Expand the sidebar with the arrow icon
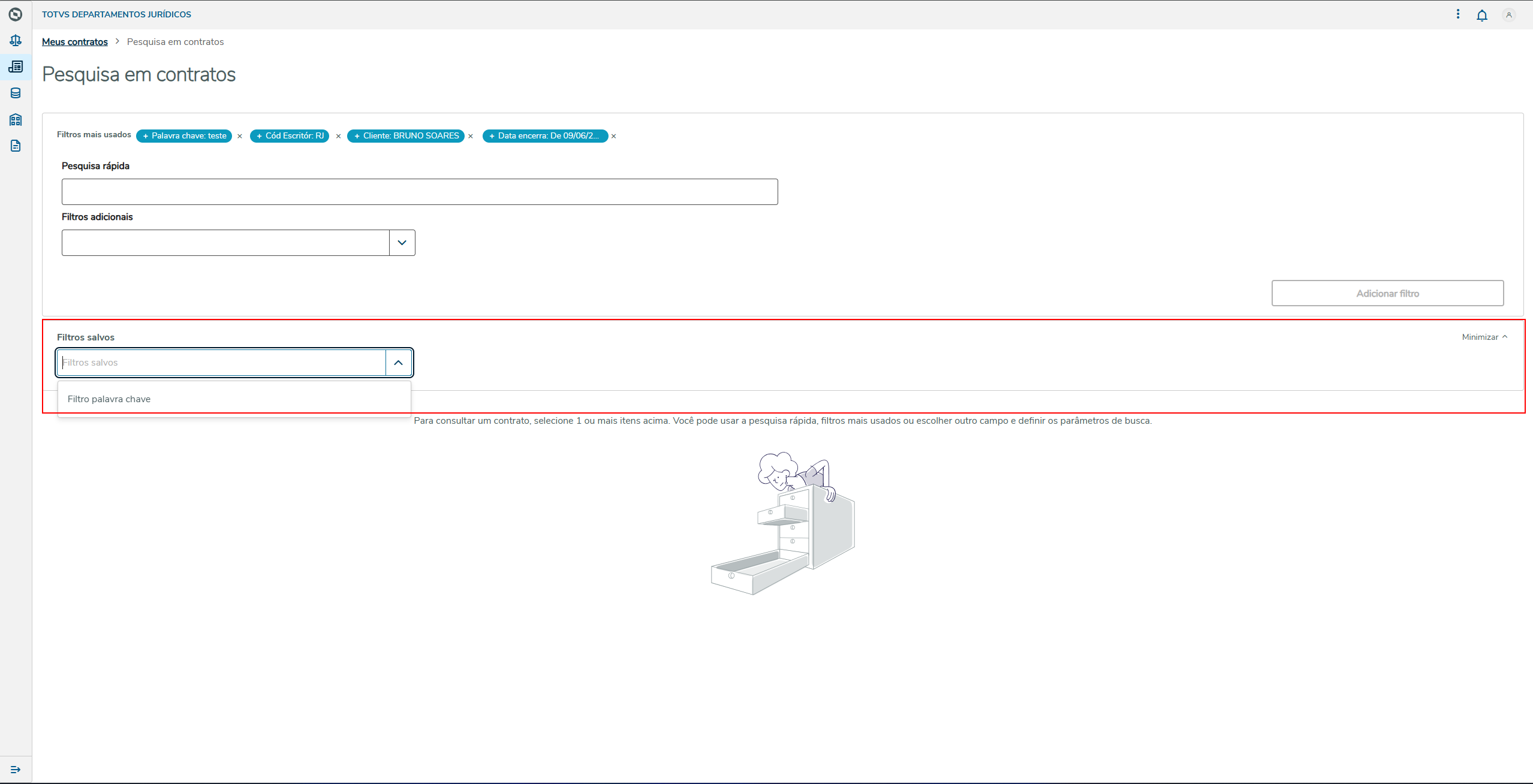The image size is (1533, 784). coord(16,769)
